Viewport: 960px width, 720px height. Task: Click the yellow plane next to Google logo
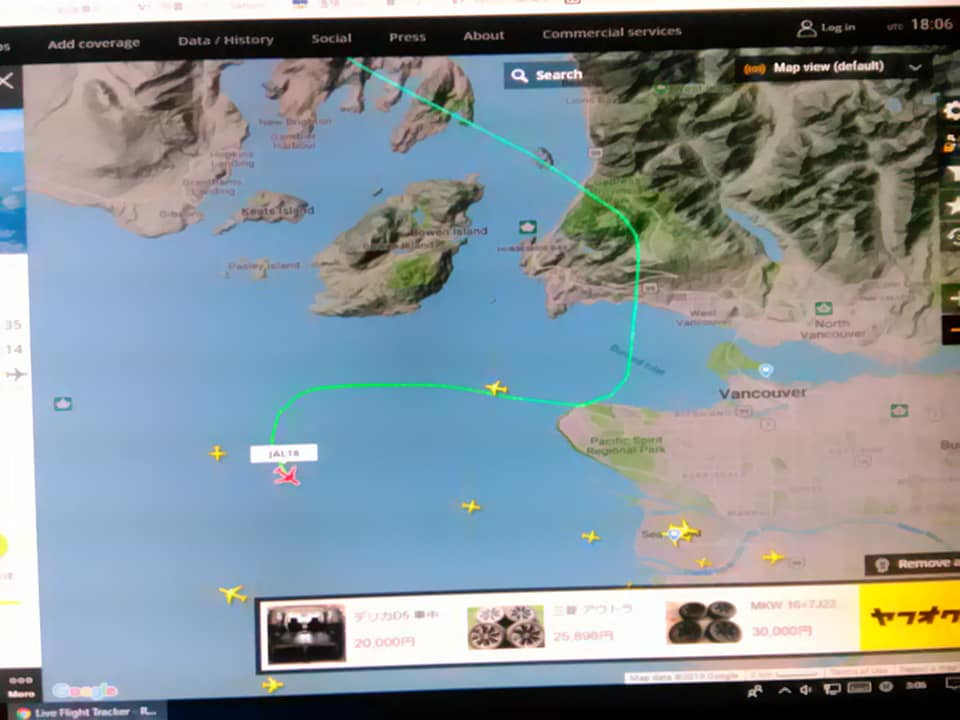[x=272, y=684]
